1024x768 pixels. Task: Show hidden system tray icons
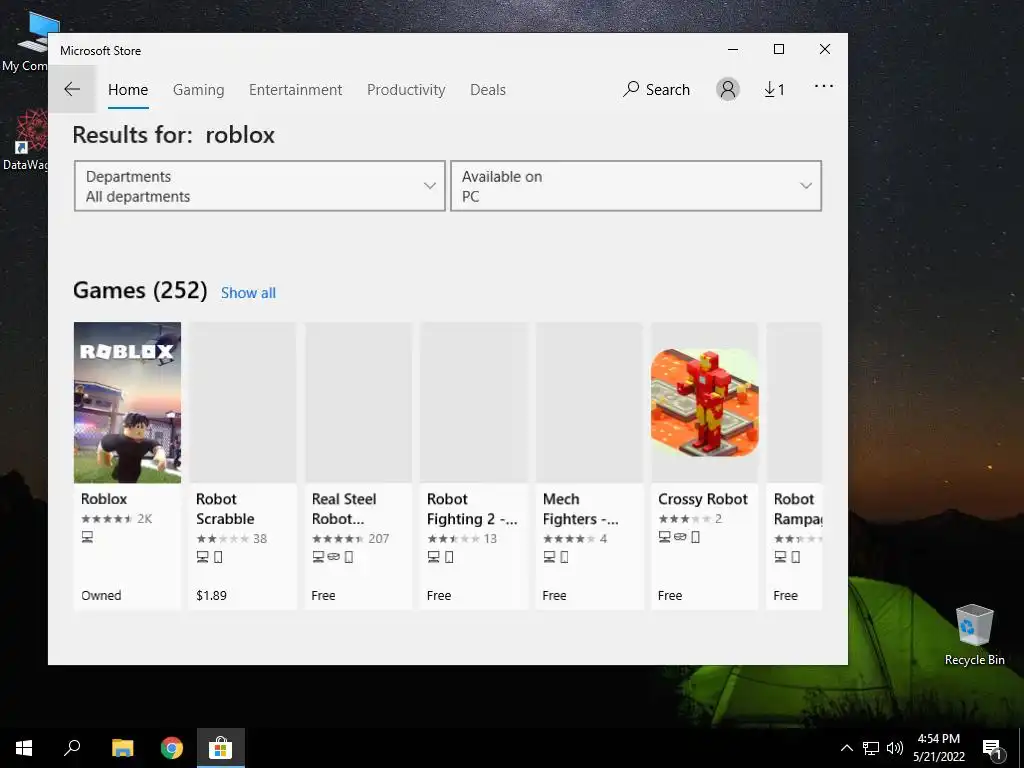[x=846, y=748]
